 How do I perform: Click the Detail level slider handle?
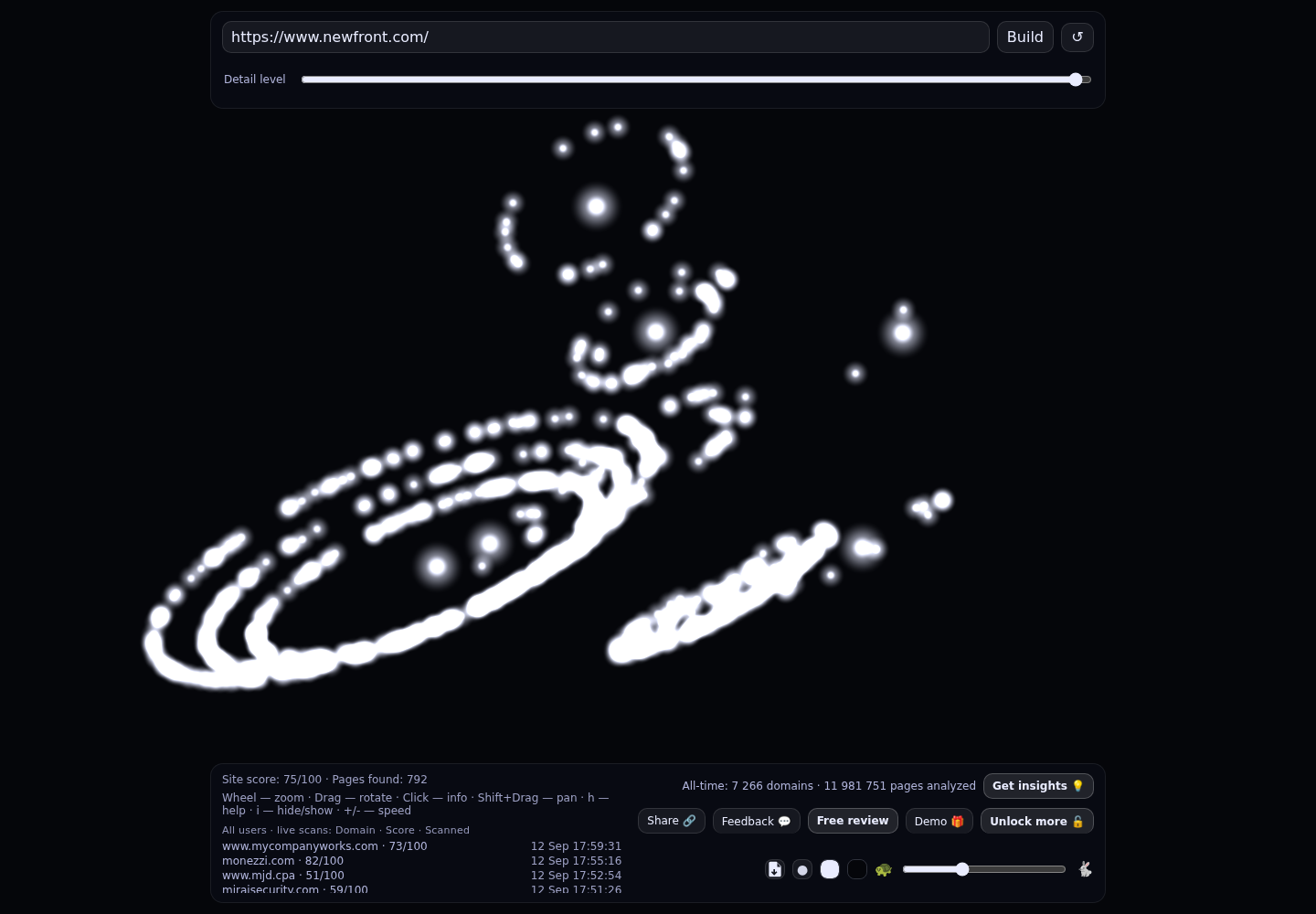1076,80
